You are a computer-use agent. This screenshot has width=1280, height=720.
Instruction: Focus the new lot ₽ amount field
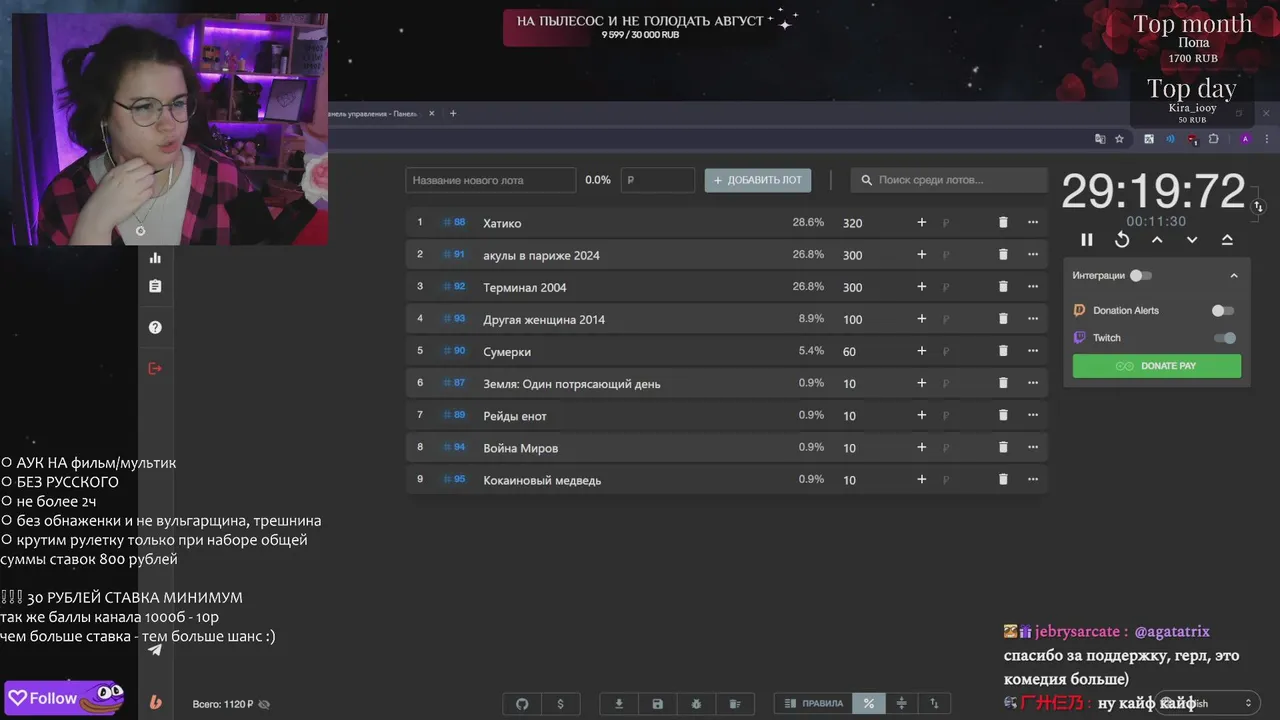(x=658, y=180)
